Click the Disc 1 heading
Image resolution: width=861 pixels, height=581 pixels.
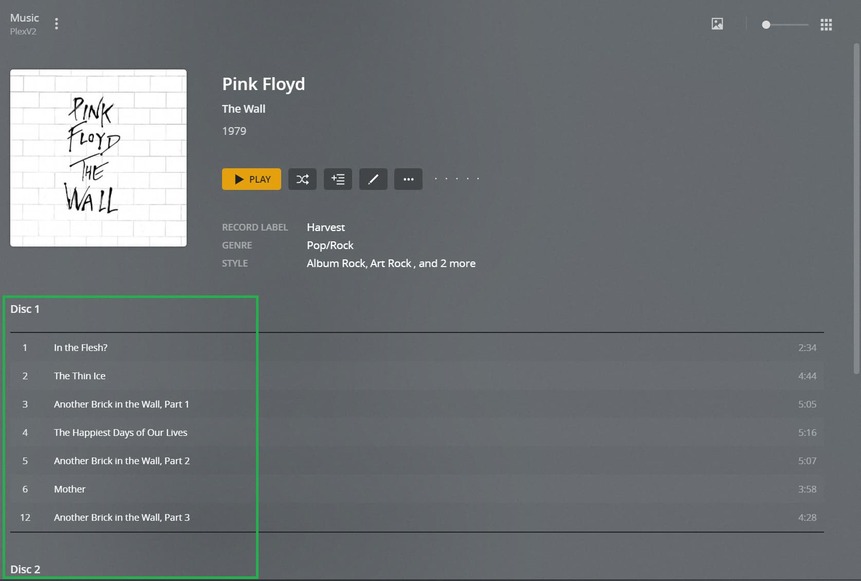[x=25, y=309]
